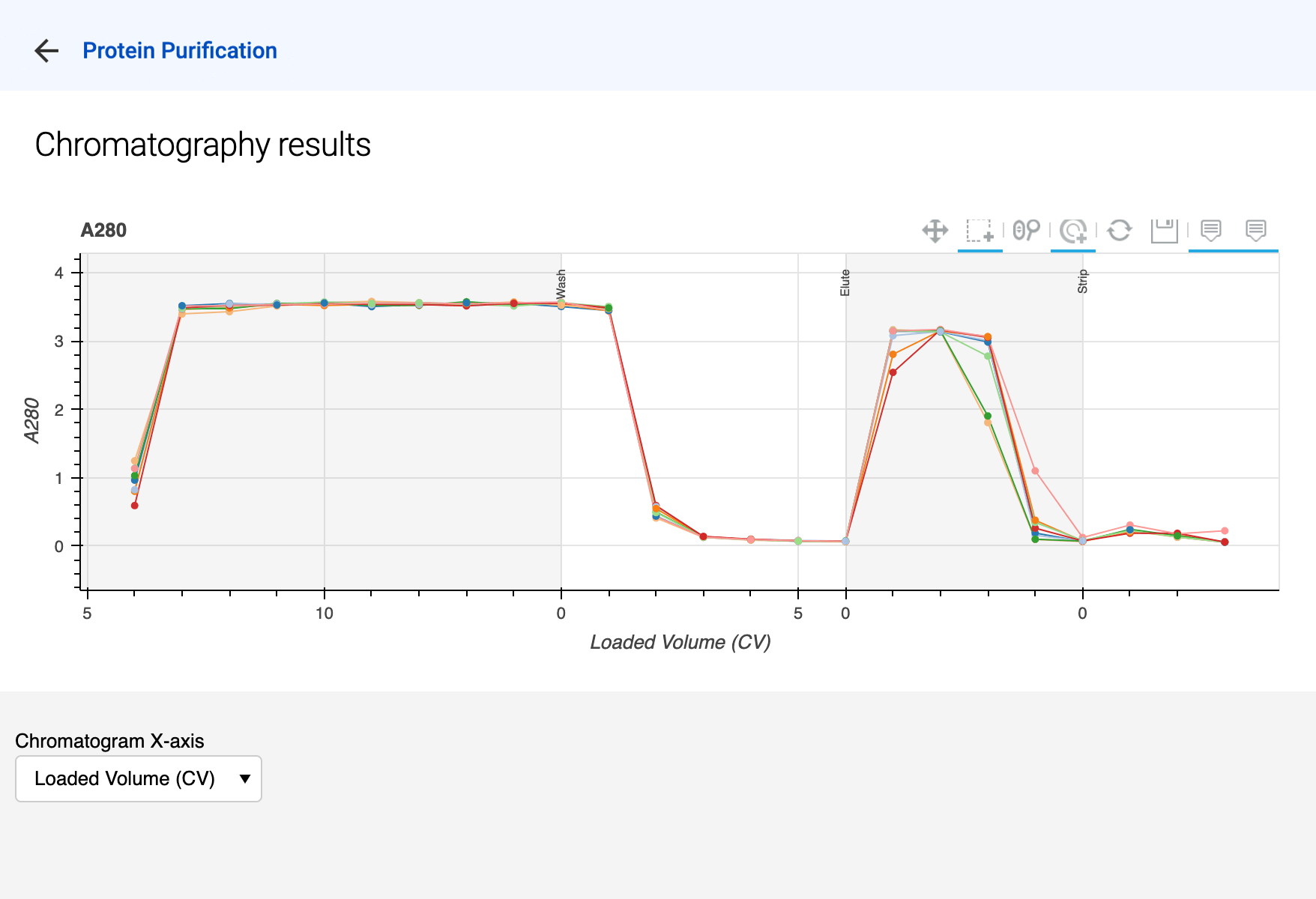Click the Strip phase marker label
Image resolution: width=1316 pixels, height=899 pixels.
pos(1083,282)
